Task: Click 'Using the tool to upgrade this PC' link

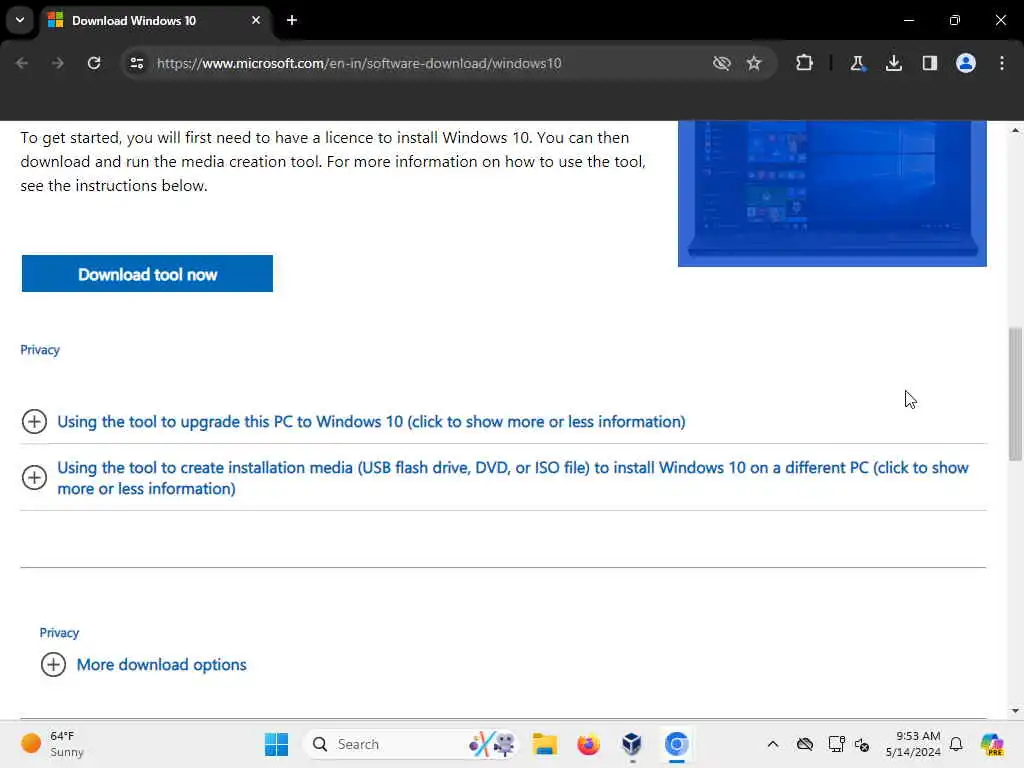Action: click(x=371, y=422)
